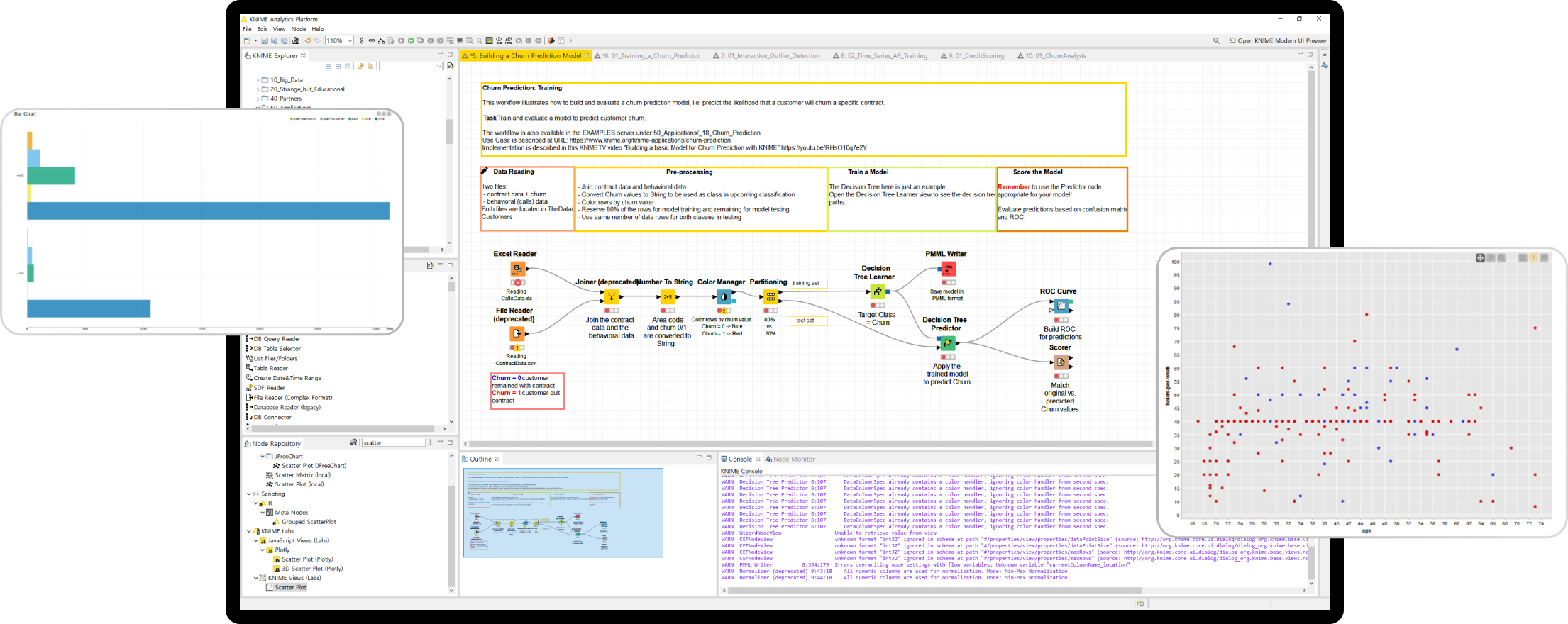Click the PMML Writer node
This screenshot has height=624, width=1568.
[949, 269]
